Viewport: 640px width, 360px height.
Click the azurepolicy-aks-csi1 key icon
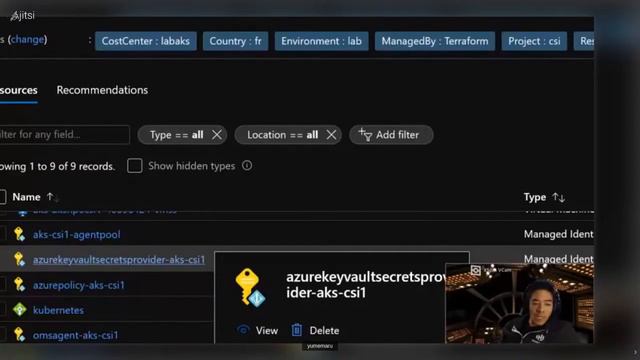[x=19, y=284]
